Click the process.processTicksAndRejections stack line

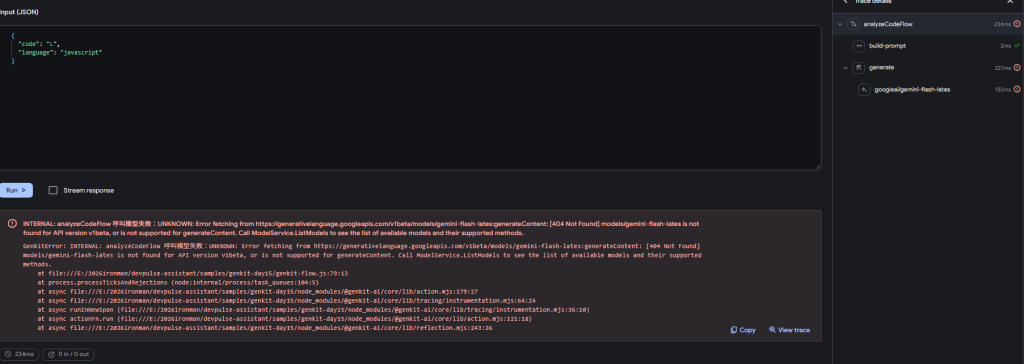178,282
